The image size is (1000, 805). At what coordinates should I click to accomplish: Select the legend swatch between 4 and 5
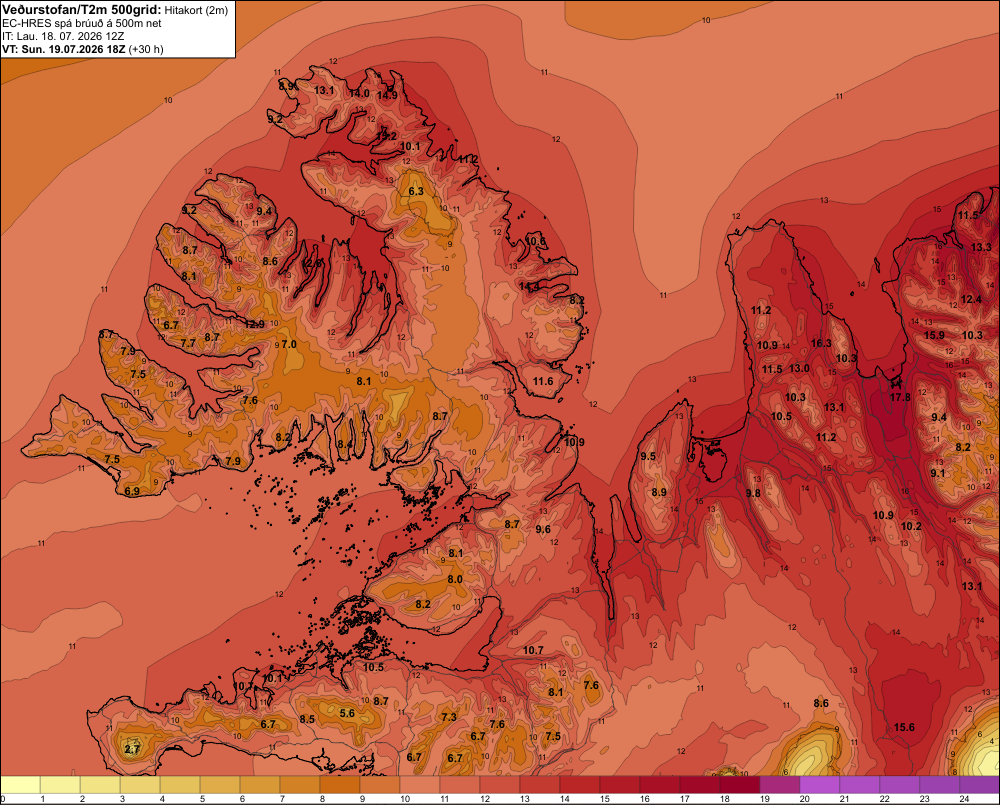(x=180, y=785)
